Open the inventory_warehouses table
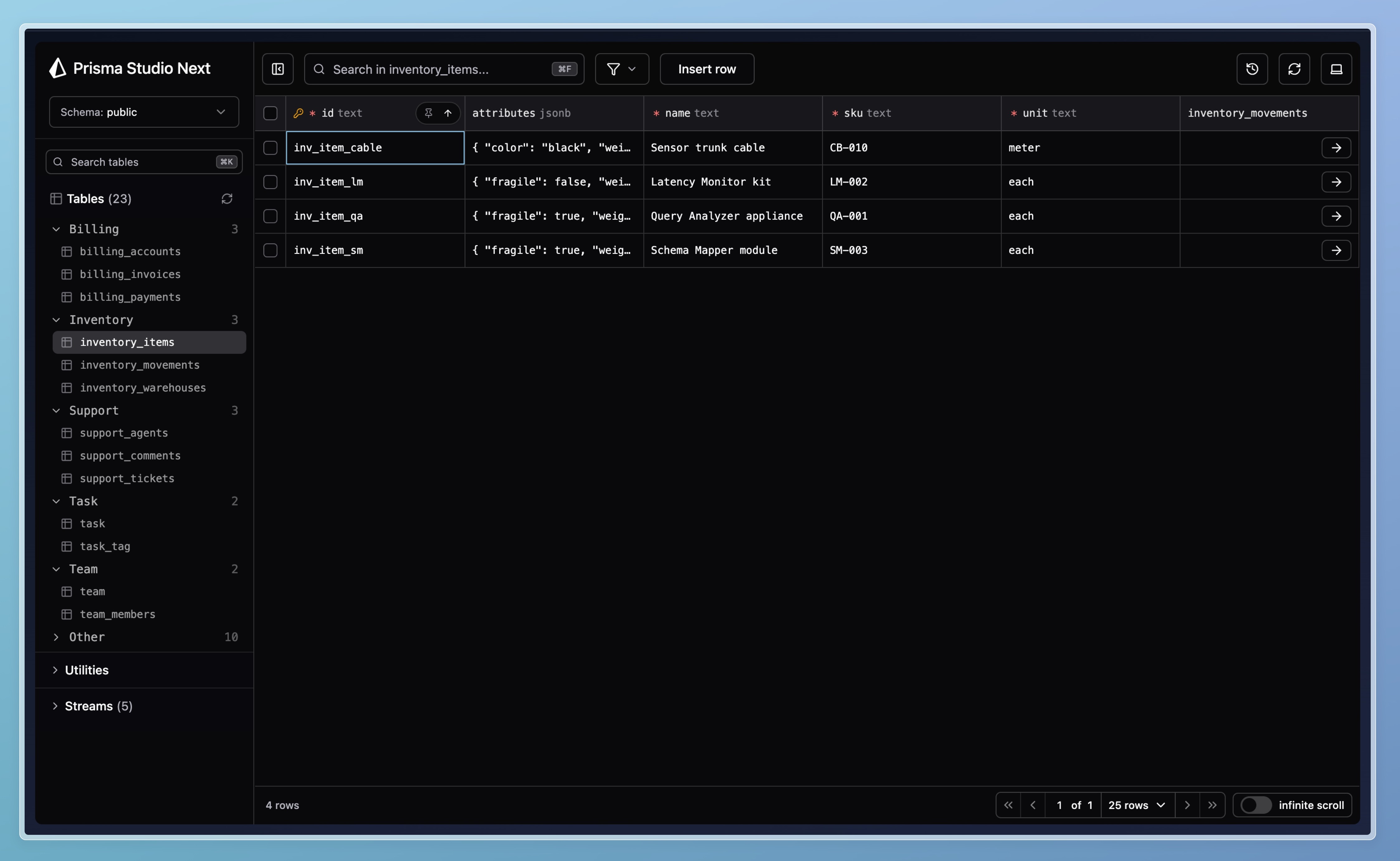The width and height of the screenshot is (1400, 861). pyautogui.click(x=149, y=387)
